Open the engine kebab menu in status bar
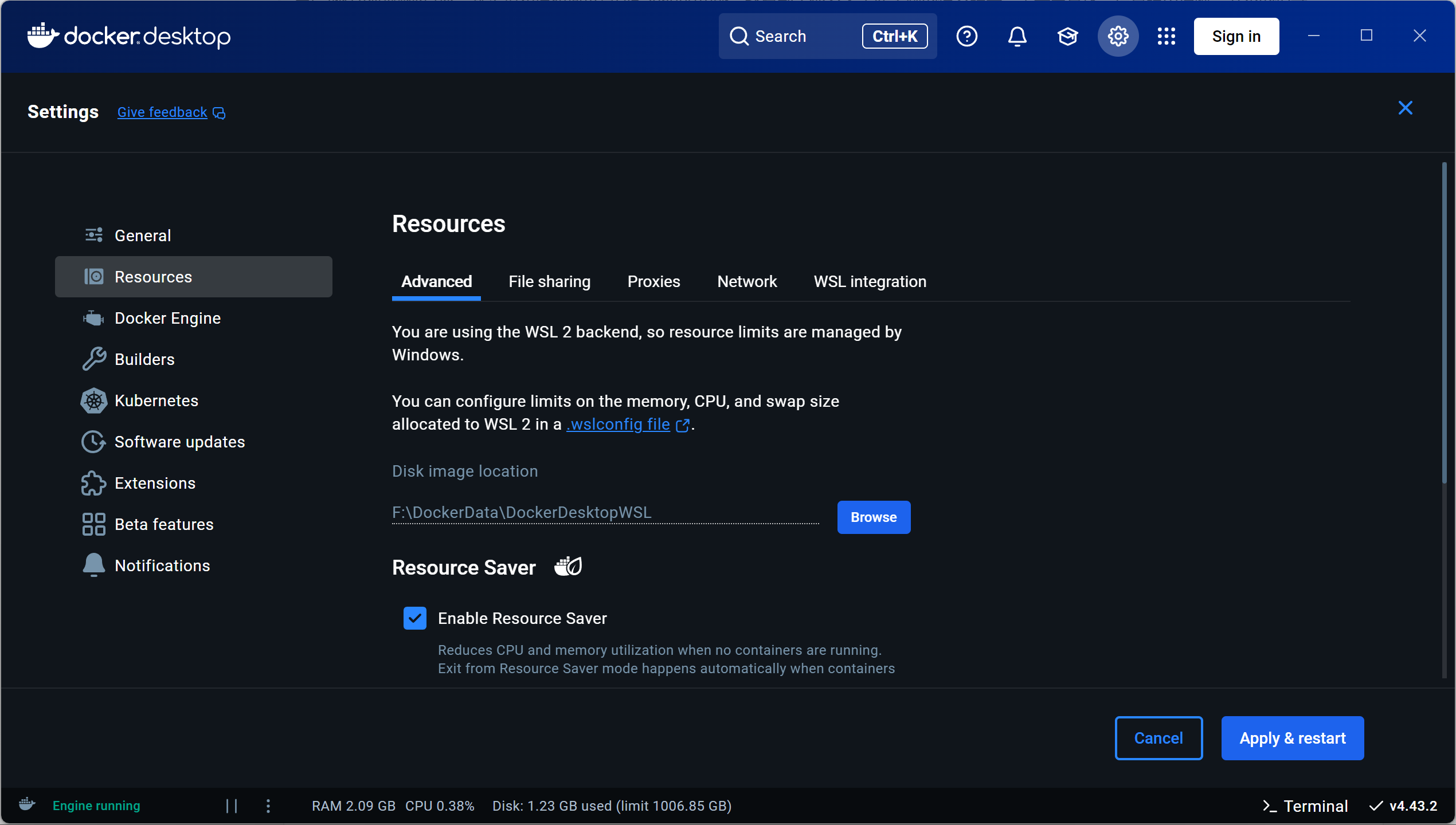The width and height of the screenshot is (1456, 825). pos(268,806)
